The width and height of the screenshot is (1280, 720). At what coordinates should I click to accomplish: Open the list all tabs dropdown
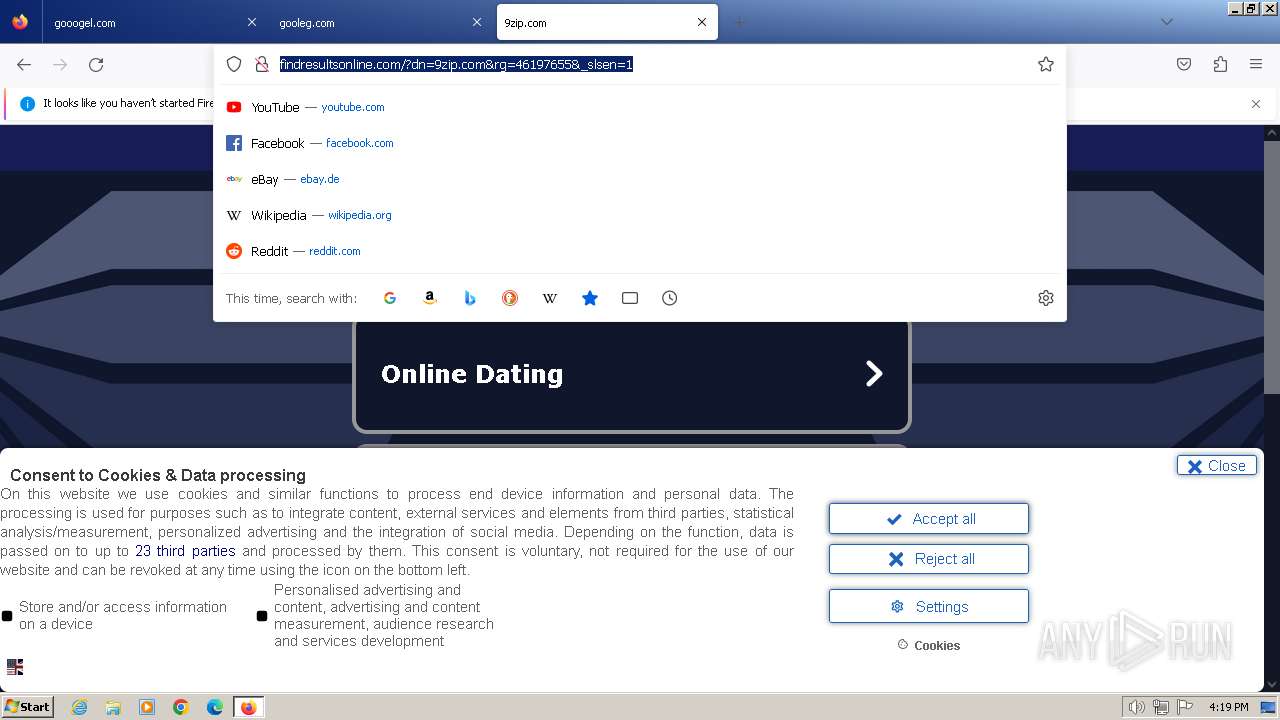click(x=1166, y=22)
